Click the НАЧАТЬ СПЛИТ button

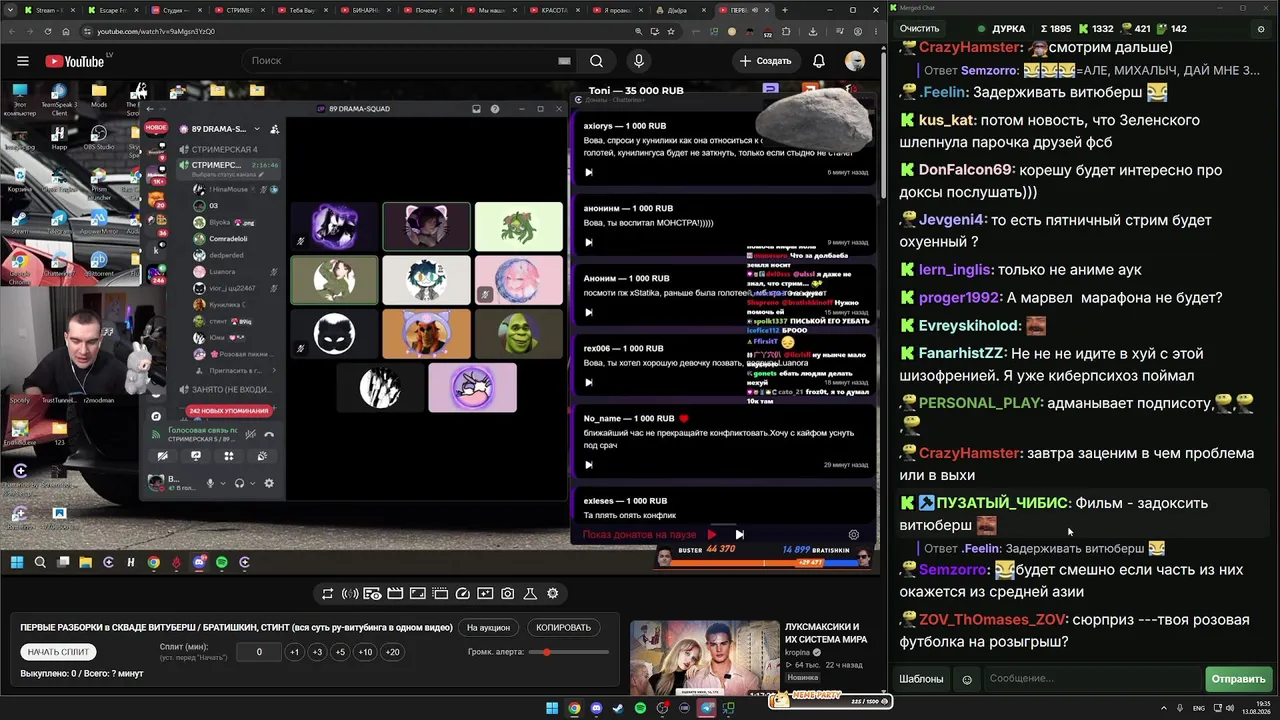coord(58,652)
